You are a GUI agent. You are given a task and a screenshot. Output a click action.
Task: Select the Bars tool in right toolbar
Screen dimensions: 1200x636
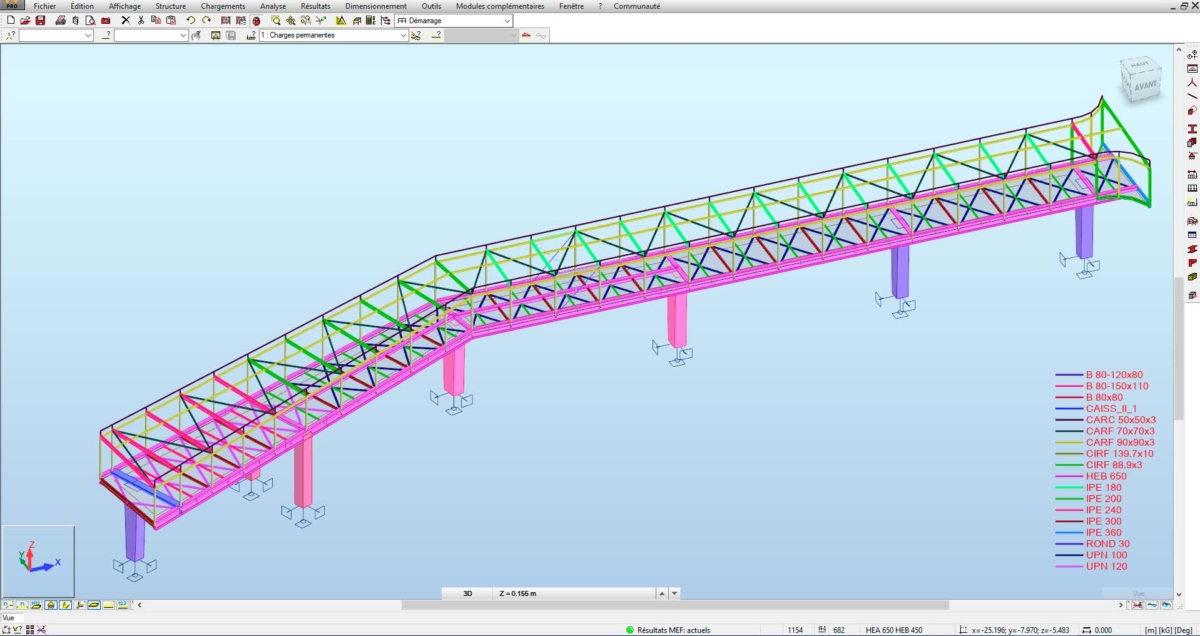point(1192,95)
